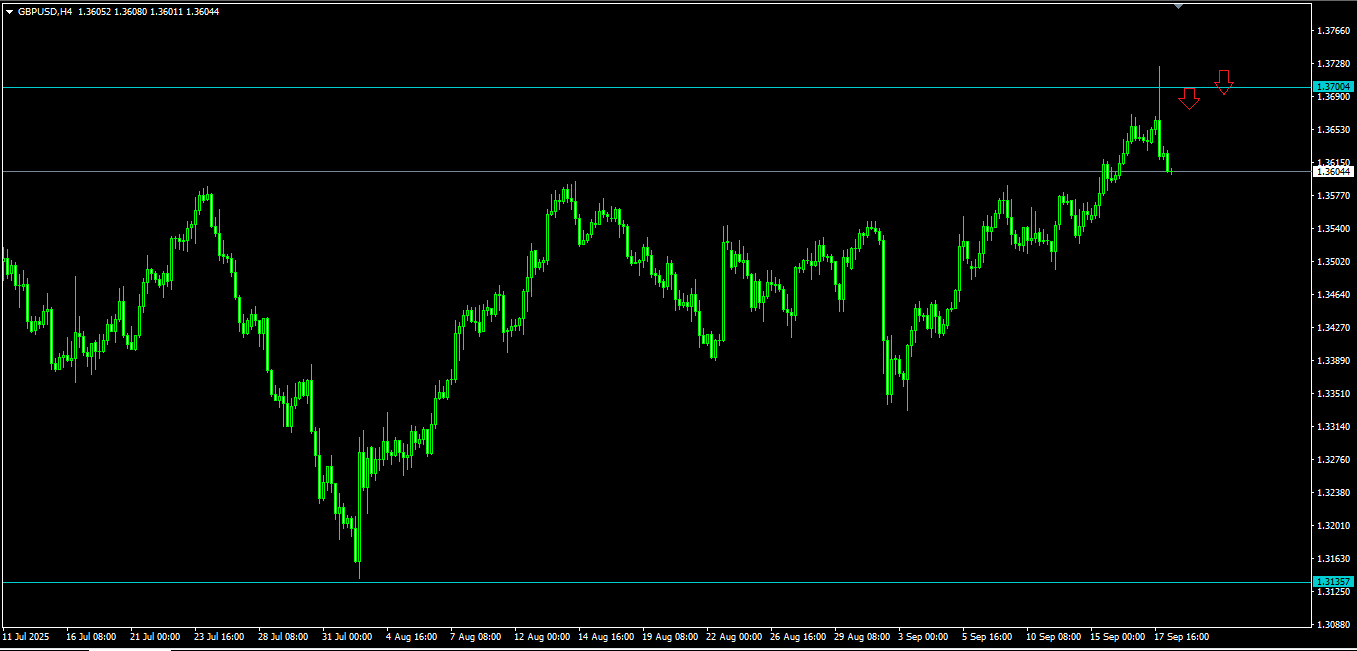Click the cyan 1.37004 price label

pyautogui.click(x=1333, y=87)
